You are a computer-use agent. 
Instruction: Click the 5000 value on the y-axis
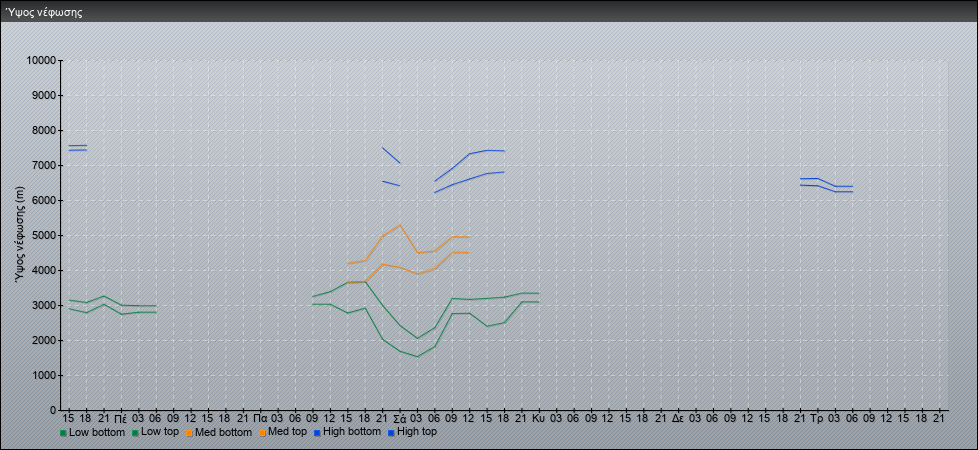tap(44, 235)
